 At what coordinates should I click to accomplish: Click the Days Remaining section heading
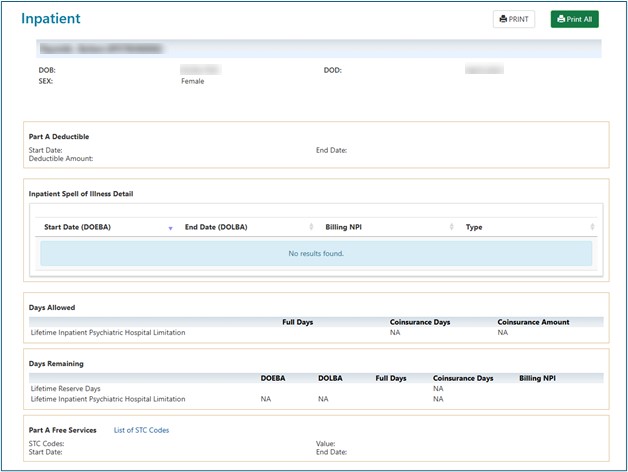(57, 363)
